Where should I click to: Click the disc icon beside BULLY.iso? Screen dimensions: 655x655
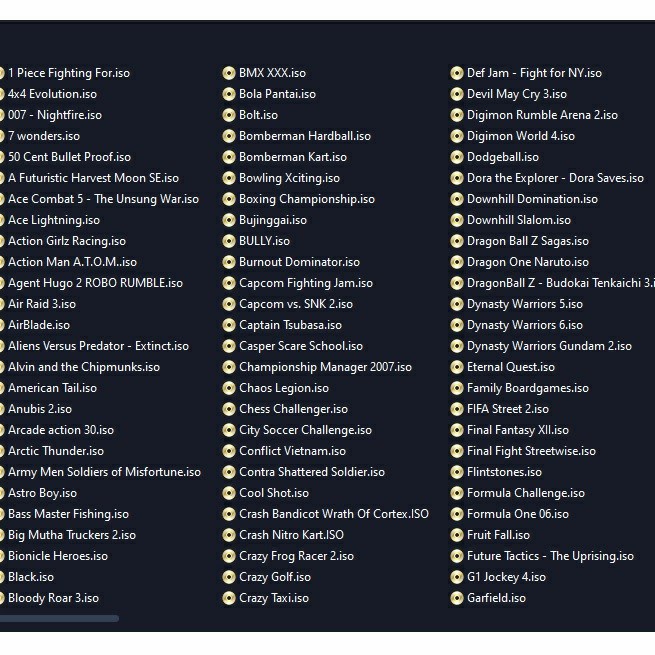tap(228, 241)
